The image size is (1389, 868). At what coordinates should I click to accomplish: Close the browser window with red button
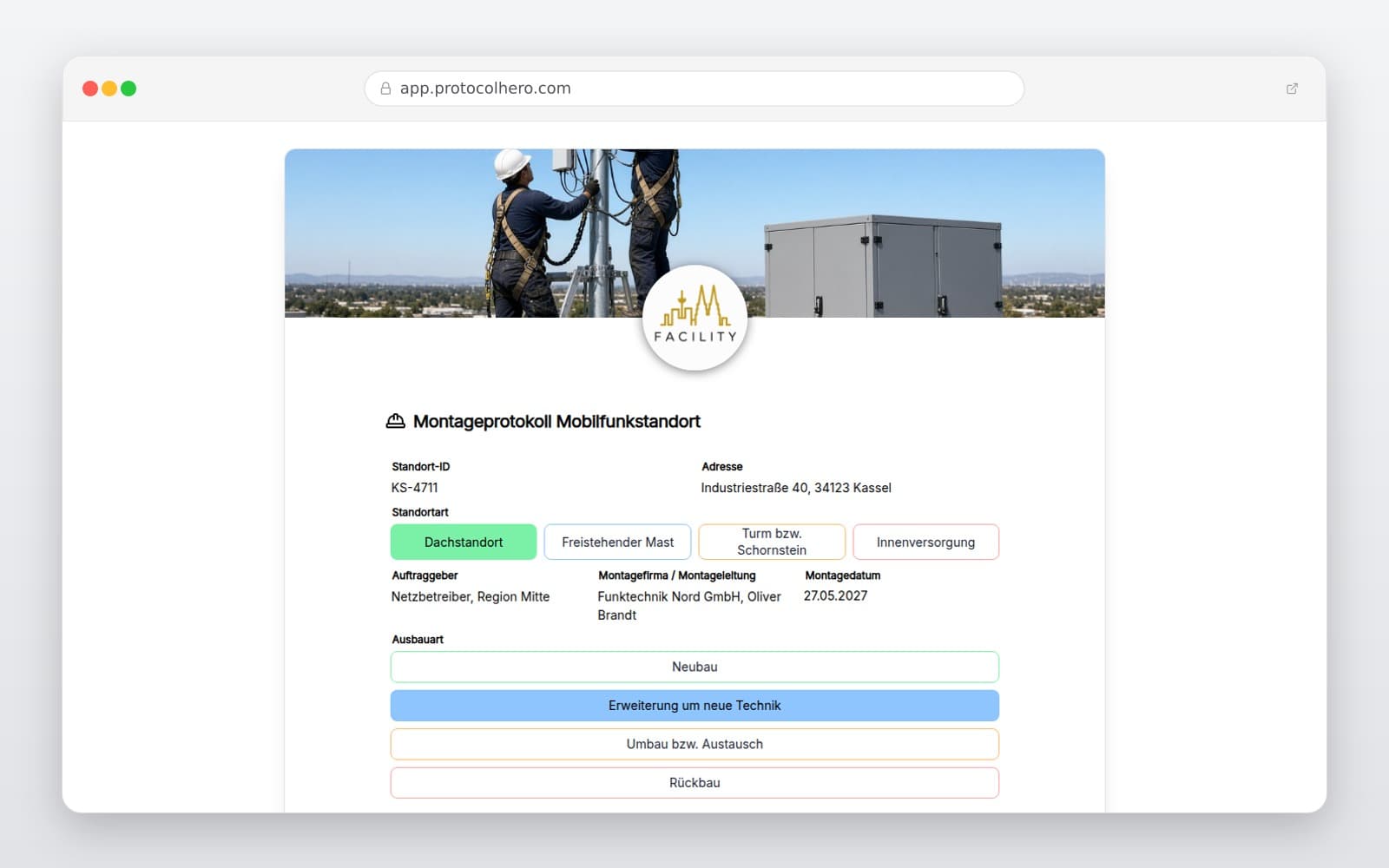point(90,89)
